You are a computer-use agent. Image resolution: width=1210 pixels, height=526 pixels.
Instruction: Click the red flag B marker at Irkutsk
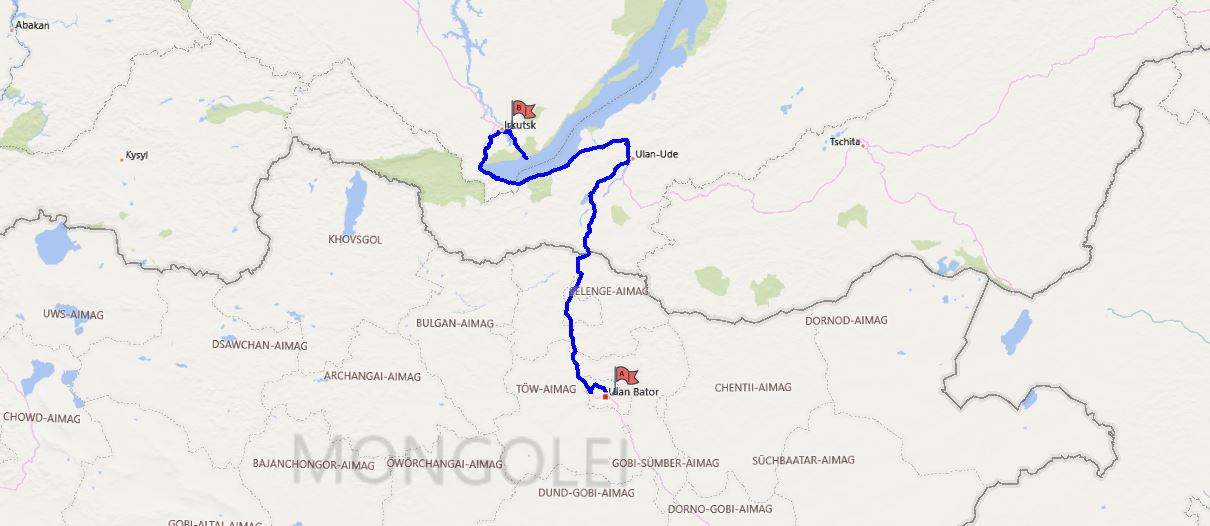tap(522, 110)
